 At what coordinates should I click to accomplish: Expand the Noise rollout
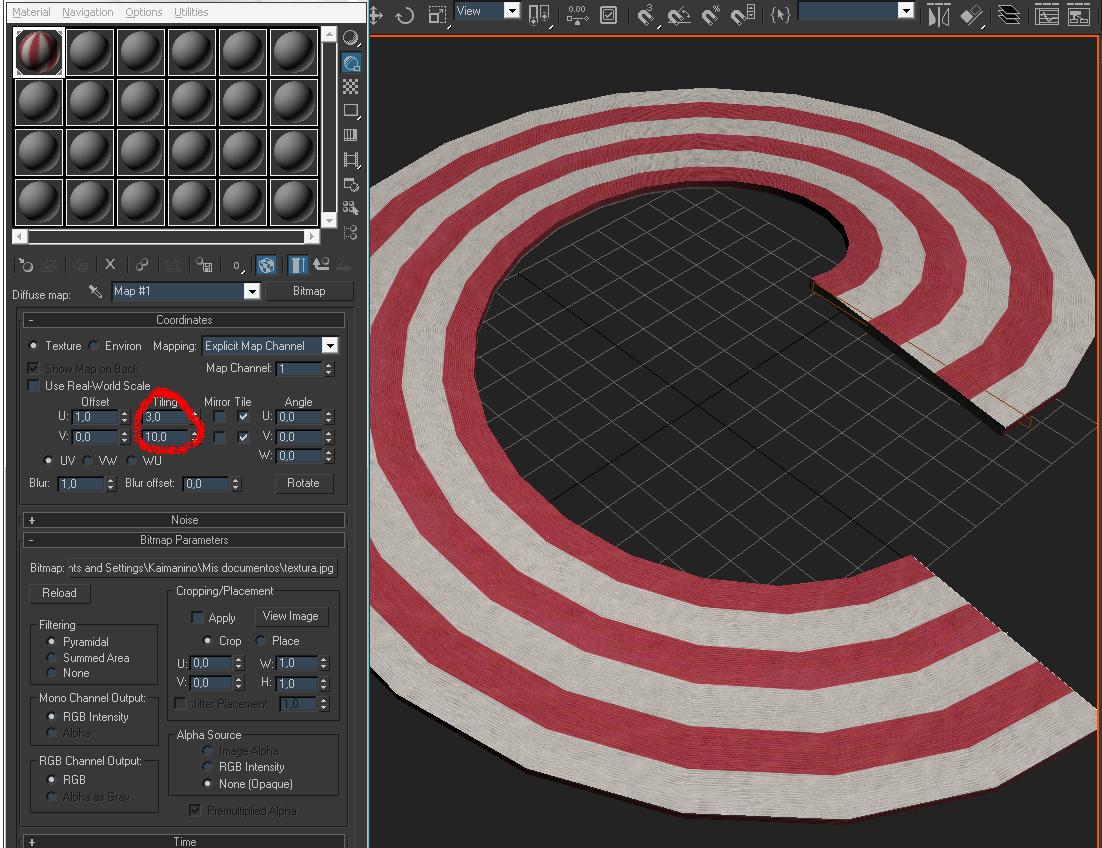pyautogui.click(x=184, y=520)
